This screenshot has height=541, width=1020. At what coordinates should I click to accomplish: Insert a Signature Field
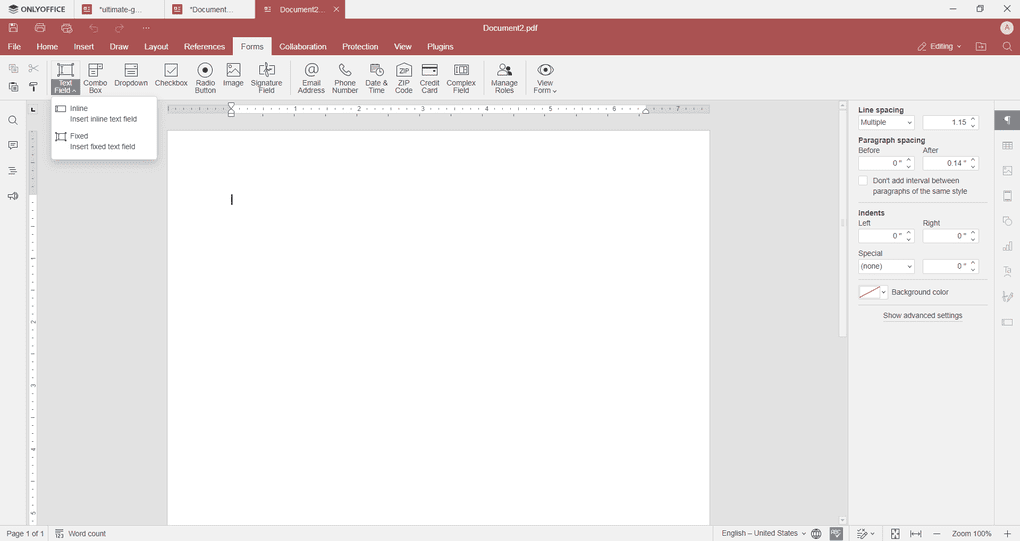click(267, 78)
